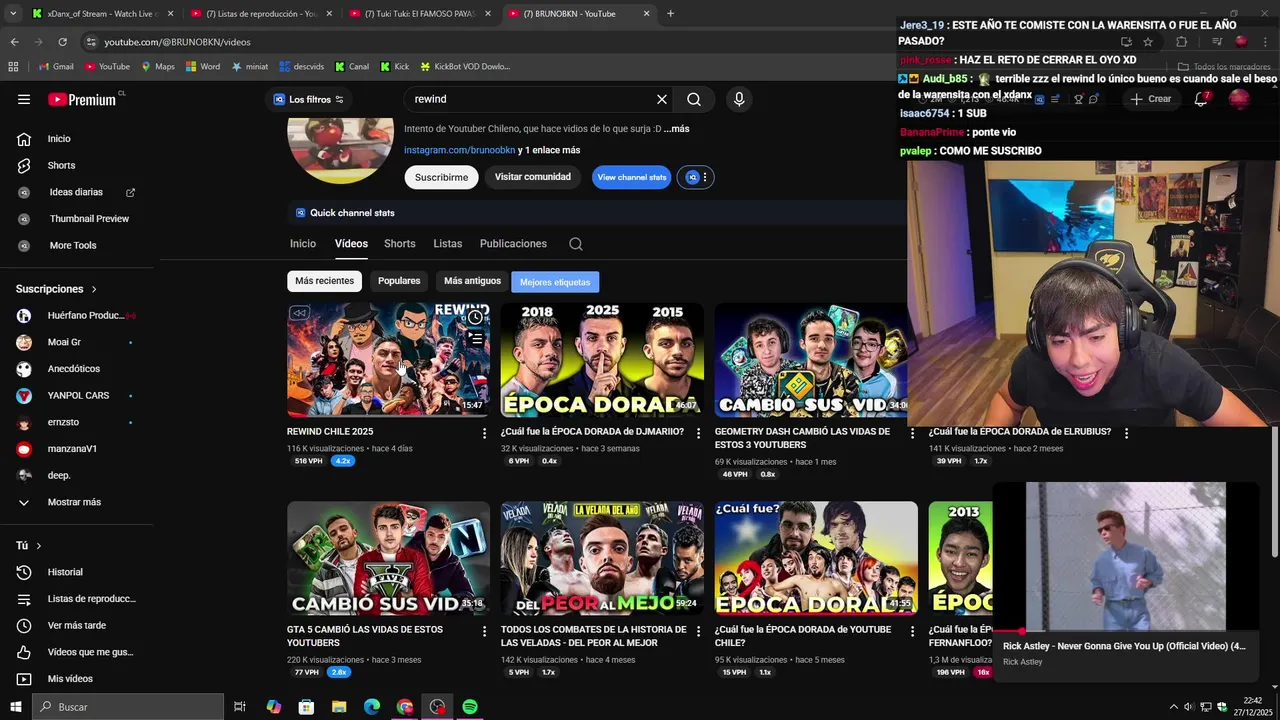This screenshot has width=1280, height=720.
Task: Open 'Thumbnail Preview' sidebar entry
Action: [x=88, y=219]
